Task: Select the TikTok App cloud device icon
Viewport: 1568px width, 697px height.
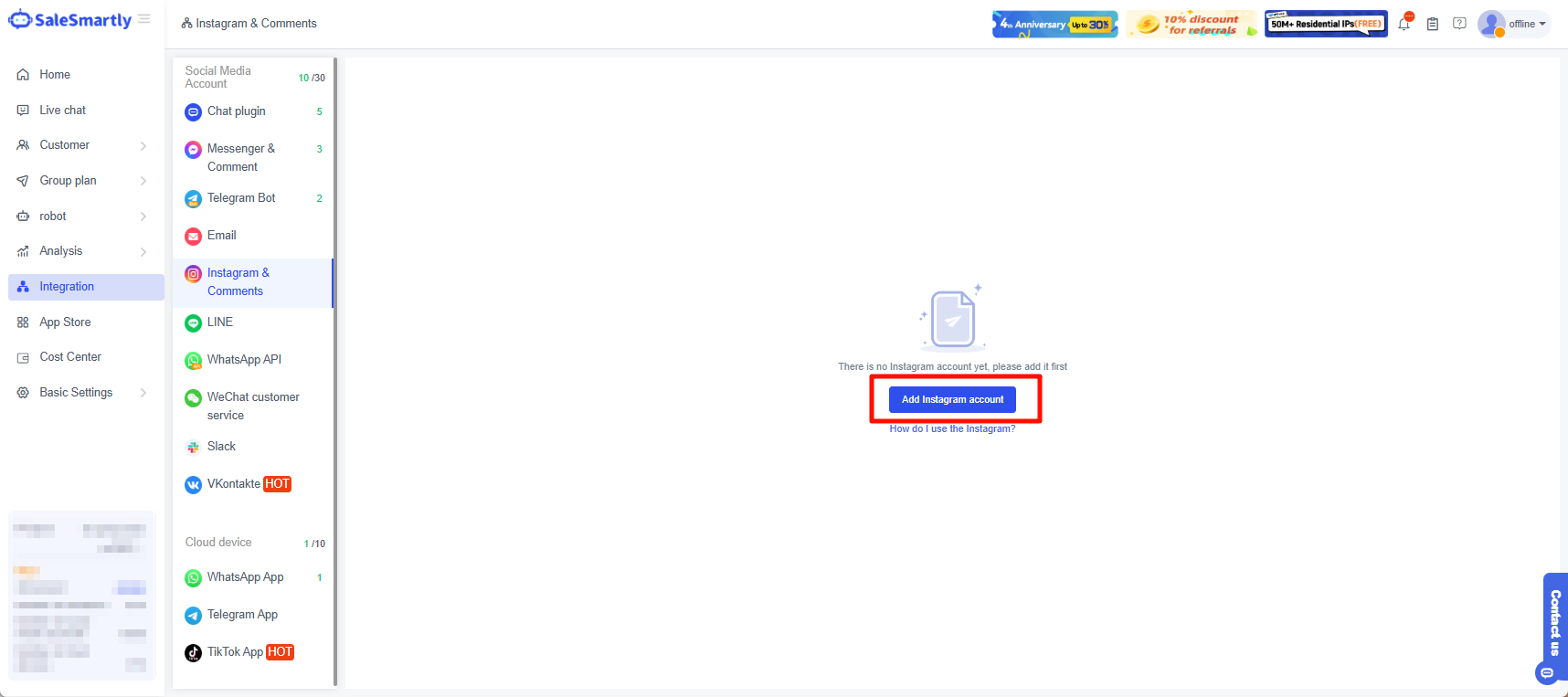Action: (x=193, y=653)
